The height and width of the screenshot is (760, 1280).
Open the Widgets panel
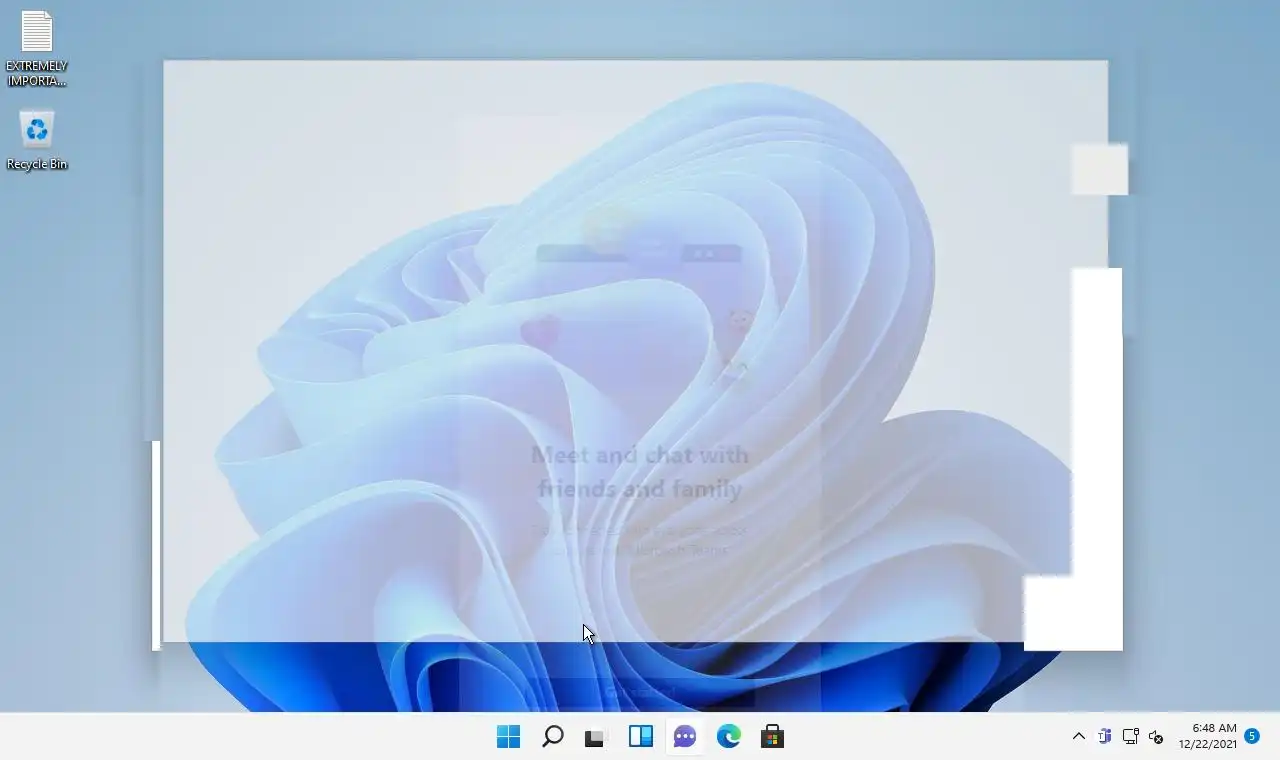[x=640, y=737]
